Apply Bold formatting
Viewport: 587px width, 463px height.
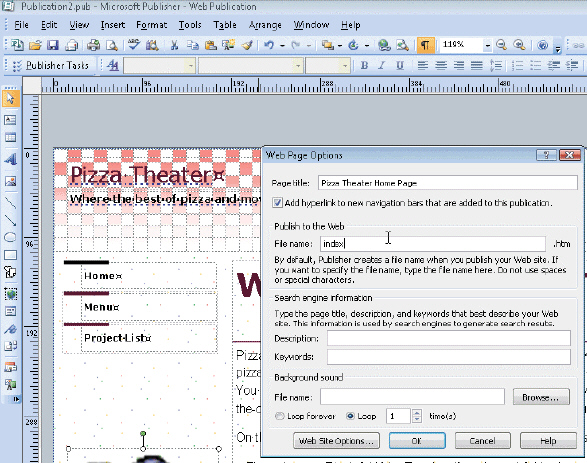tap(364, 66)
